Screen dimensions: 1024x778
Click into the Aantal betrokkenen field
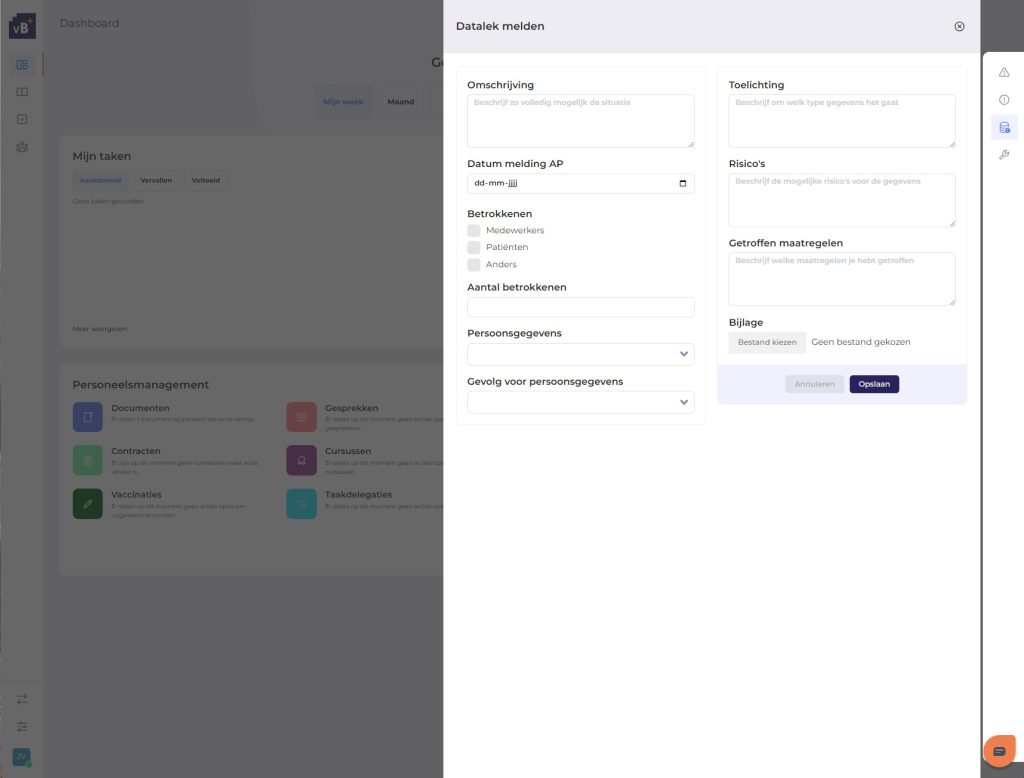pos(580,308)
